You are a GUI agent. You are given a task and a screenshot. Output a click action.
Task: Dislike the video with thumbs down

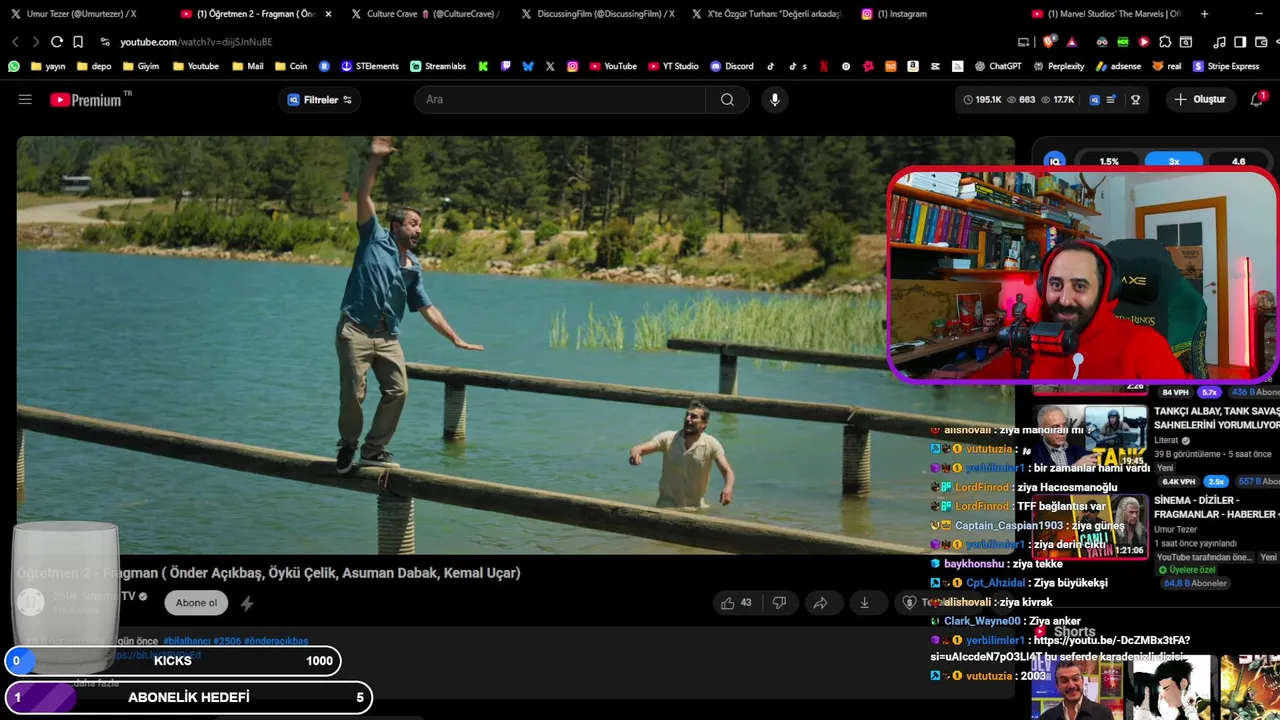(779, 603)
